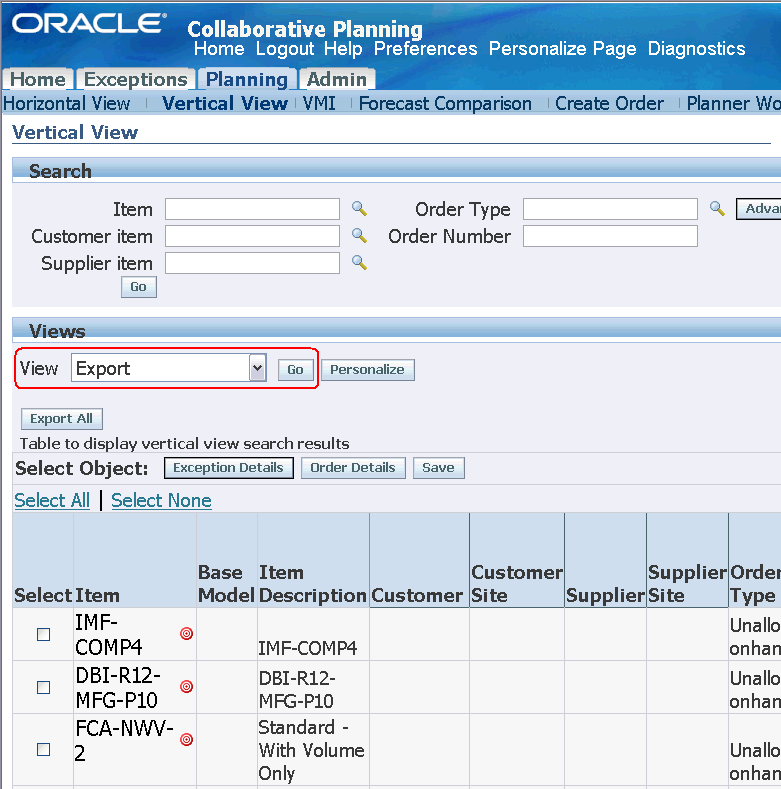Click the Order Details button
This screenshot has height=789, width=781.
point(353,468)
